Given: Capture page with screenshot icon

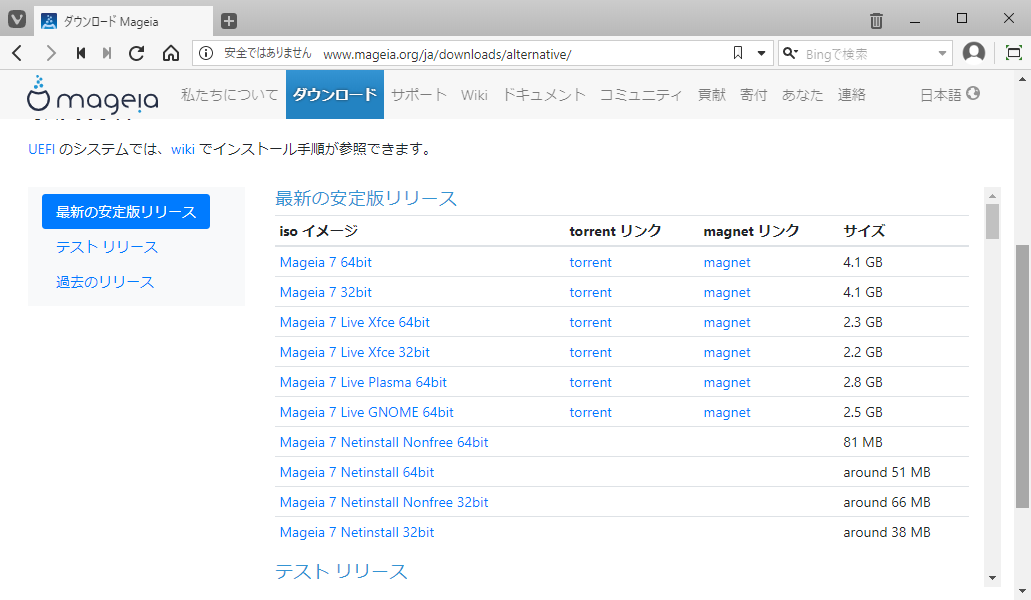Looking at the screenshot, I should pyautogui.click(x=1014, y=53).
